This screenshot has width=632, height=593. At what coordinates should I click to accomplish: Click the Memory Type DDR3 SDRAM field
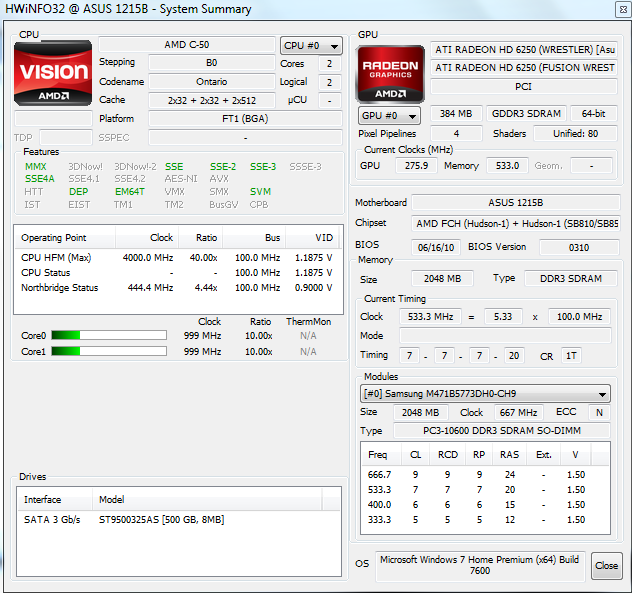pyautogui.click(x=571, y=279)
